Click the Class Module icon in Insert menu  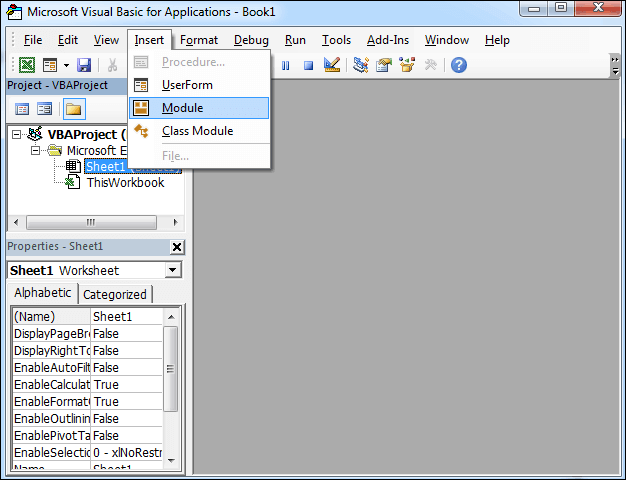[x=141, y=131]
